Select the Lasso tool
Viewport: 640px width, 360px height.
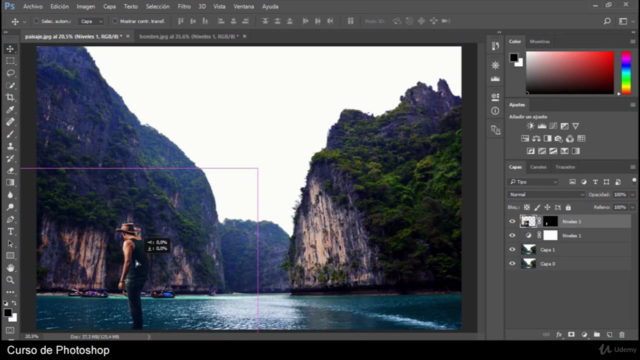(11, 73)
